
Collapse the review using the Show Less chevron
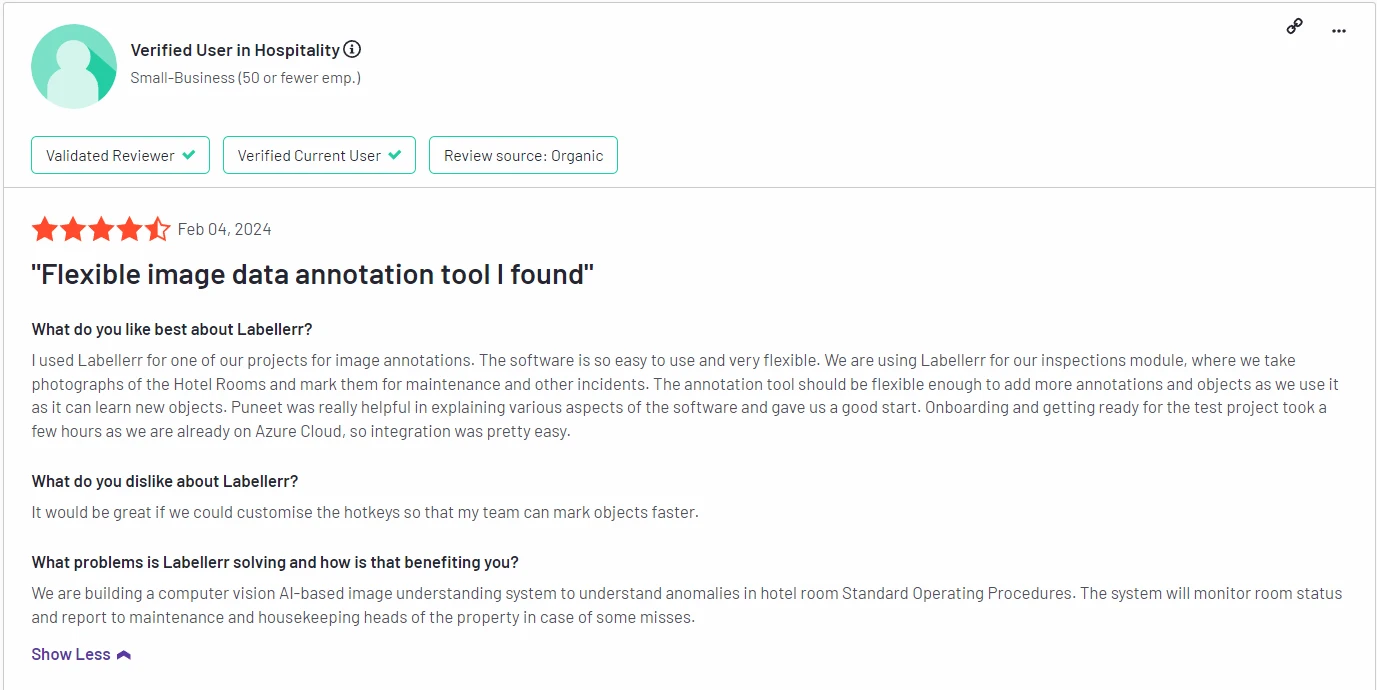pos(124,655)
